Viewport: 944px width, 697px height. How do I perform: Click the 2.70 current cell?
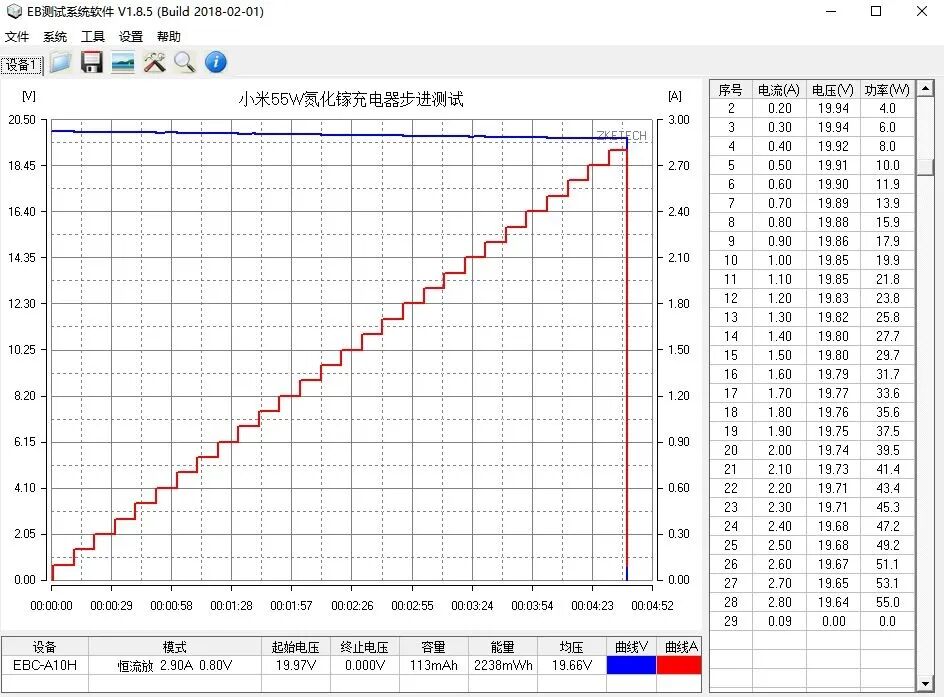click(x=780, y=583)
